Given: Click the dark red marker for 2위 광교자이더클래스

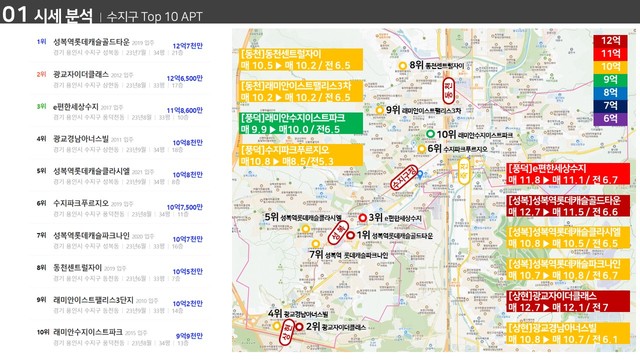Looking at the screenshot, I should (299, 327).
